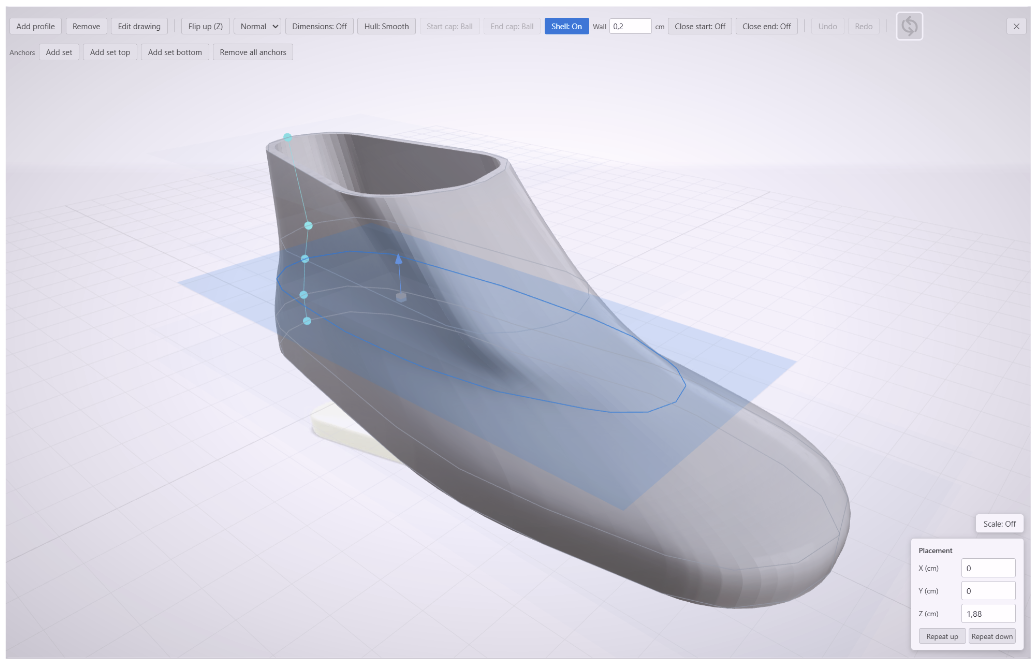
Task: Close the editor with X
Action: pyautogui.click(x=1016, y=26)
